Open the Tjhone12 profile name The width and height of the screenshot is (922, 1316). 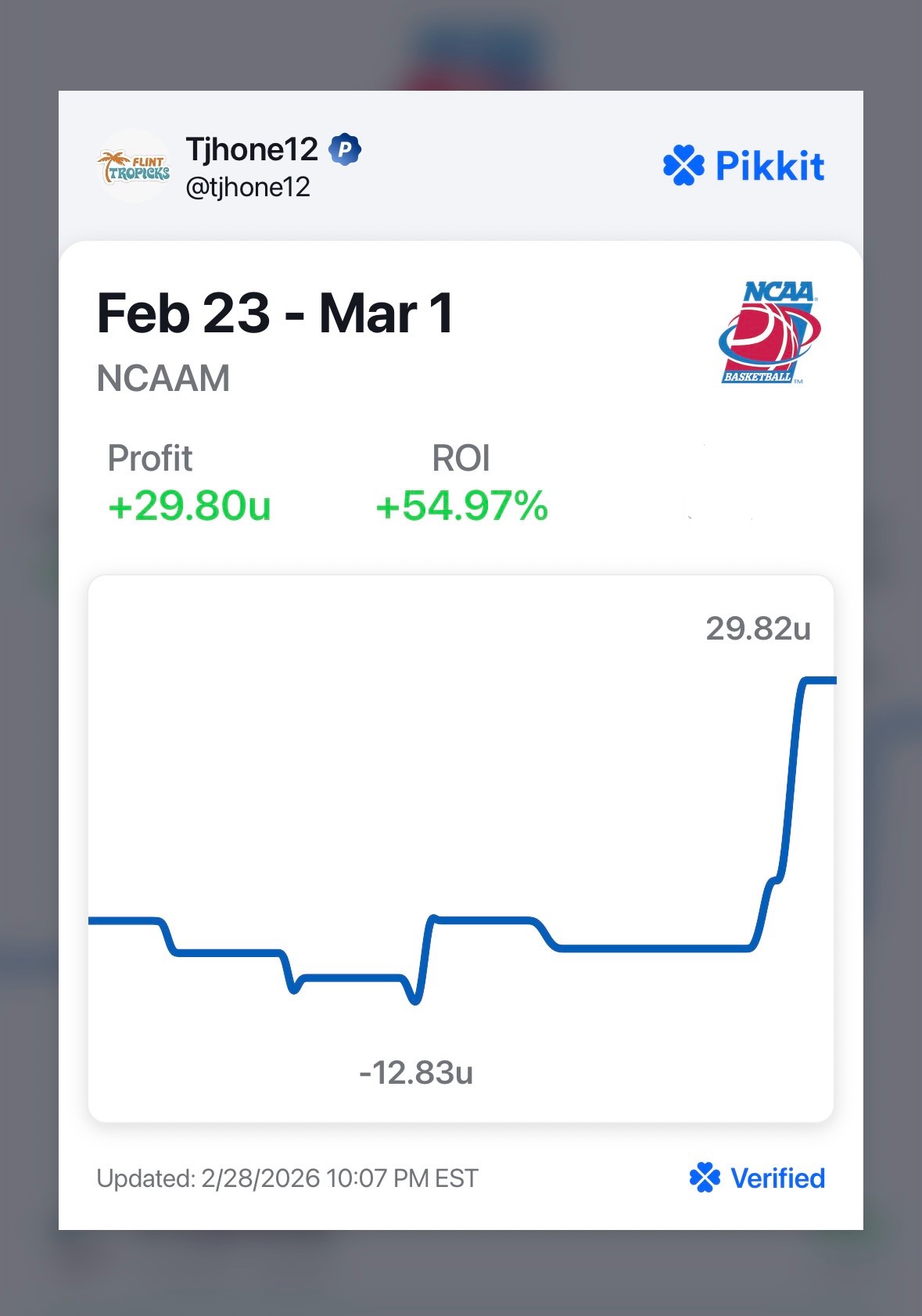(x=252, y=149)
